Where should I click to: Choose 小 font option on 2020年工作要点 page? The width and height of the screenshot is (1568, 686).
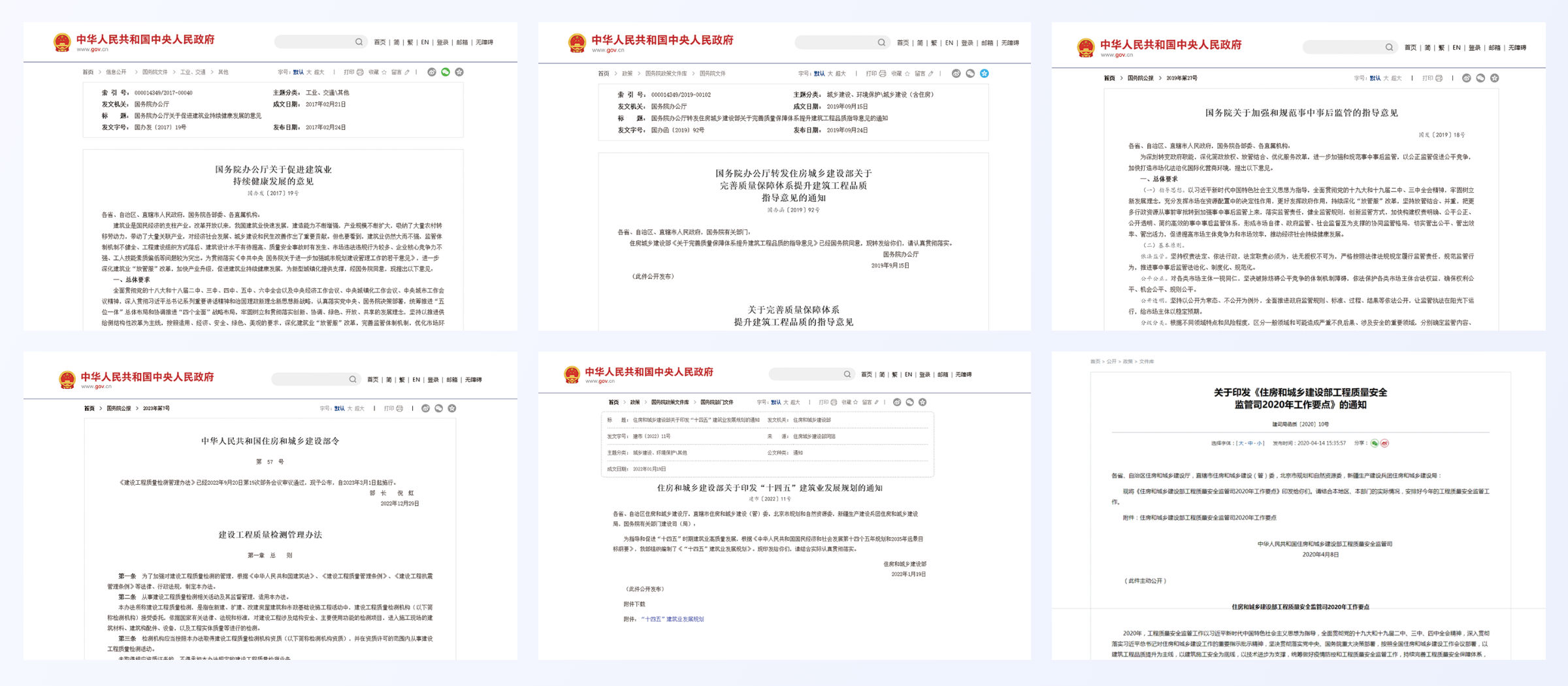[x=1260, y=443]
